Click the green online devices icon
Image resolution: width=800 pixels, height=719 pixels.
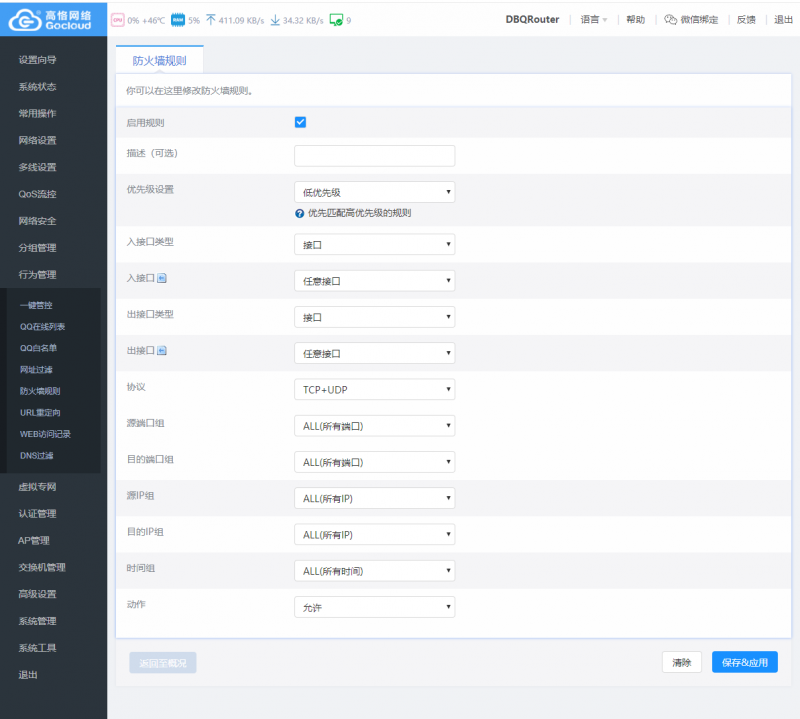coord(336,19)
